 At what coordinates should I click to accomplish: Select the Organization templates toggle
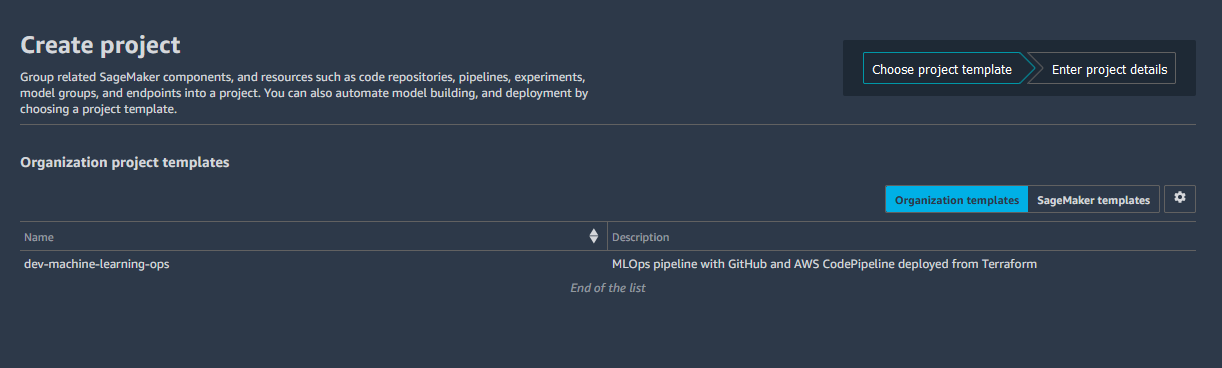point(957,200)
